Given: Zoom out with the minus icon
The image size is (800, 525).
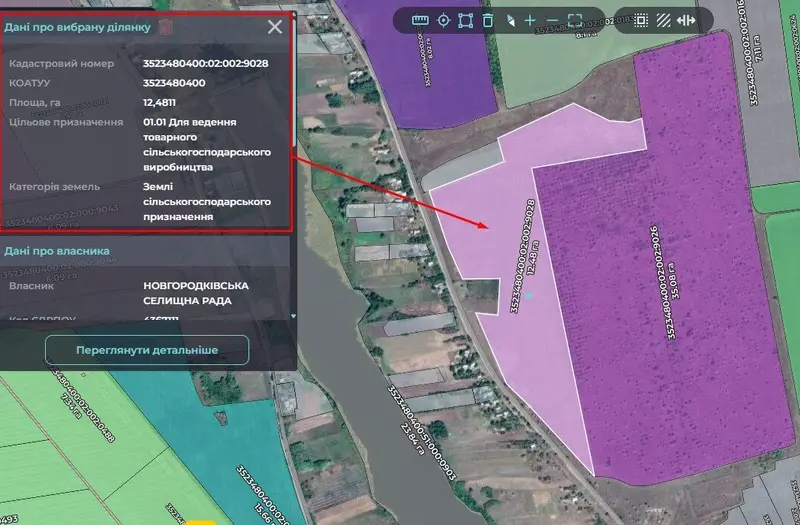Looking at the screenshot, I should (x=553, y=20).
